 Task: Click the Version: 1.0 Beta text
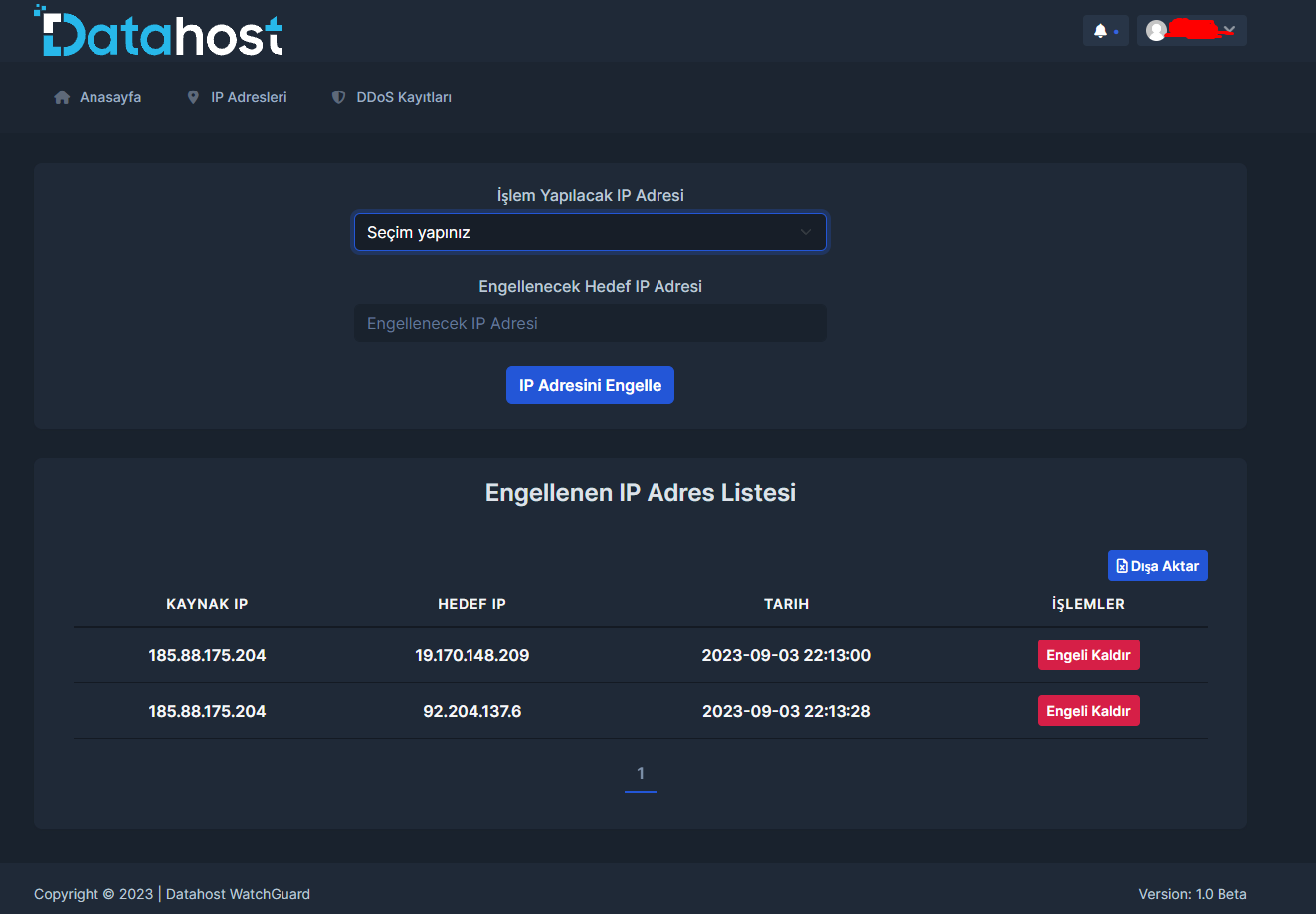click(1192, 894)
